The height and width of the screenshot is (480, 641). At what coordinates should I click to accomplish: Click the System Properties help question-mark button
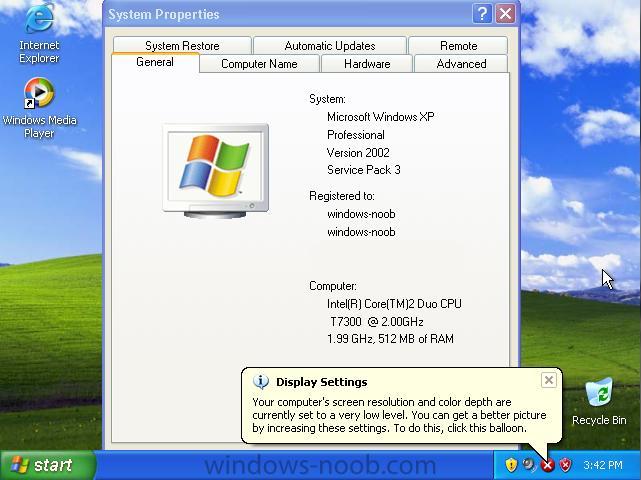(482, 14)
